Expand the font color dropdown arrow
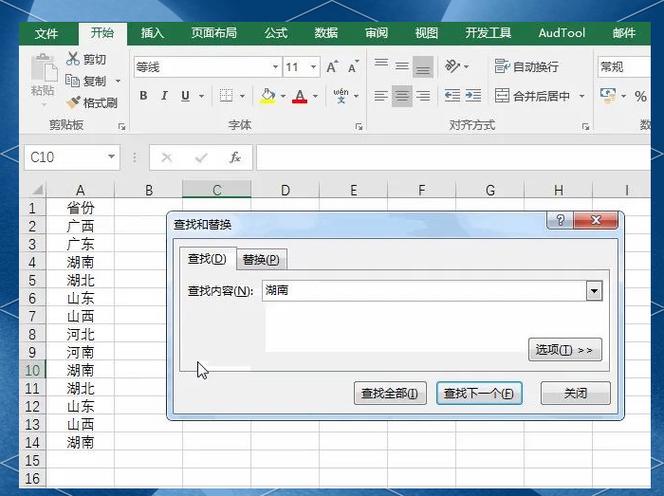The width and height of the screenshot is (664, 496). [x=315, y=96]
